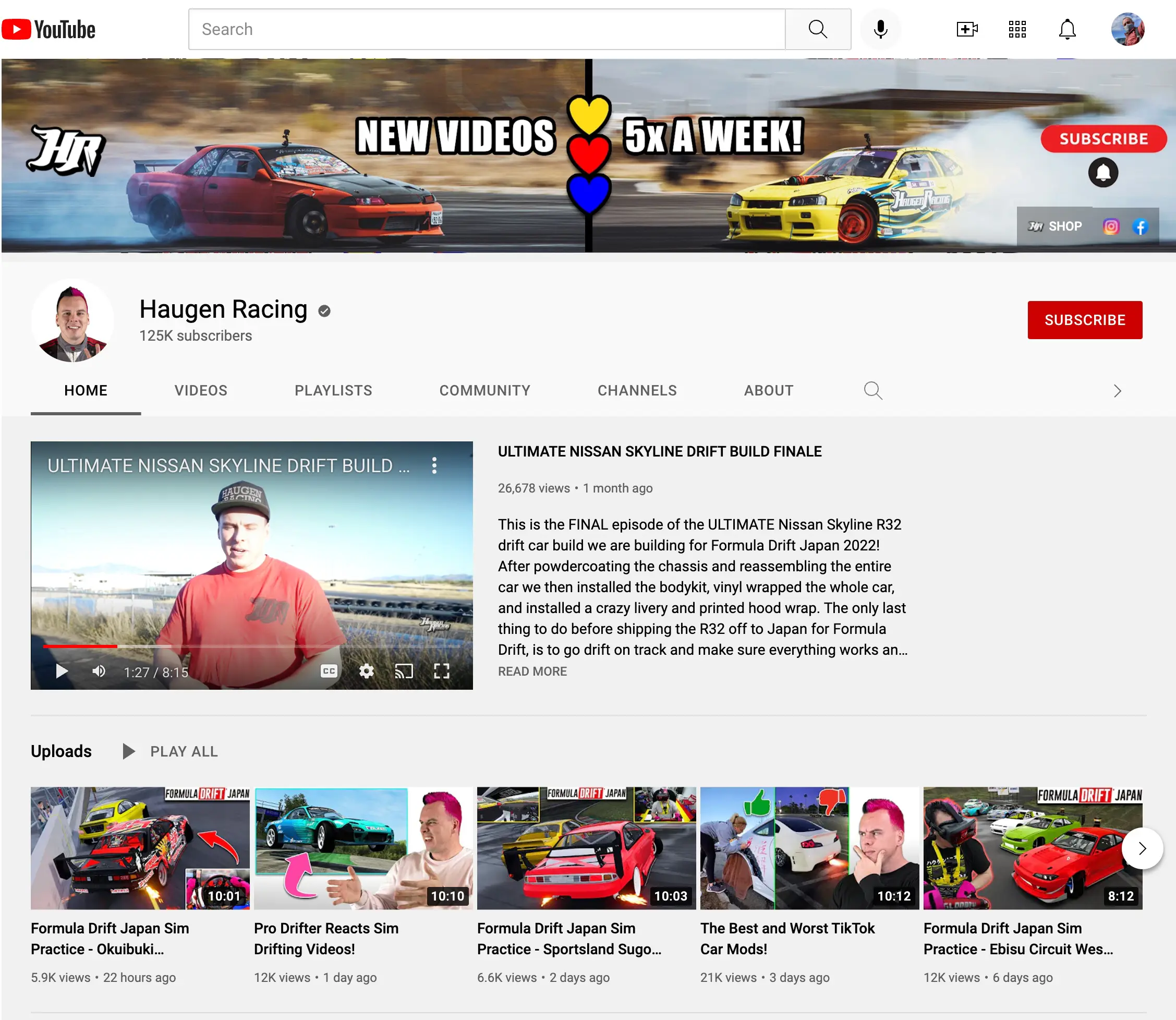Click the red Subscribe button
Image resolution: width=1176 pixels, height=1020 pixels.
click(x=1084, y=320)
